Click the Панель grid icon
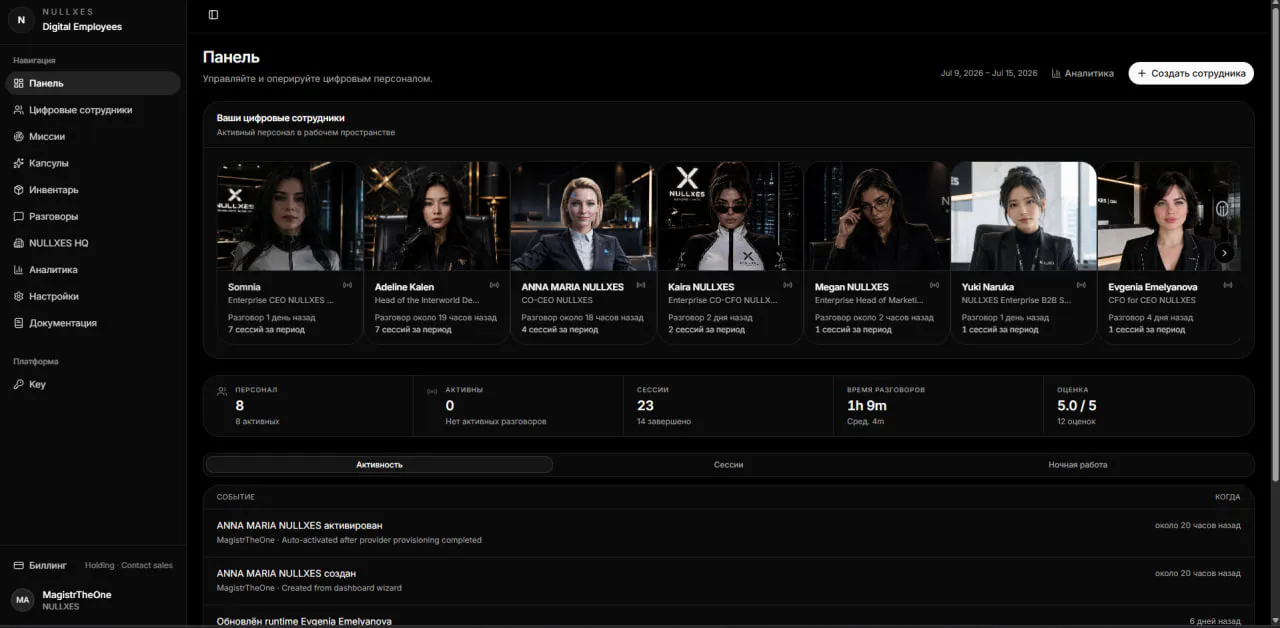This screenshot has width=1280, height=628. (x=19, y=83)
